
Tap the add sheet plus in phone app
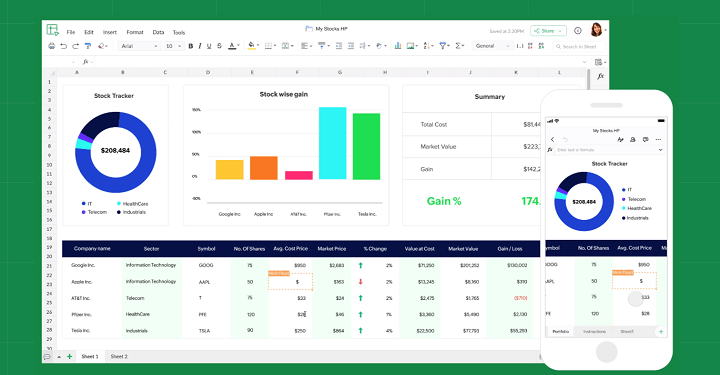coord(661,331)
